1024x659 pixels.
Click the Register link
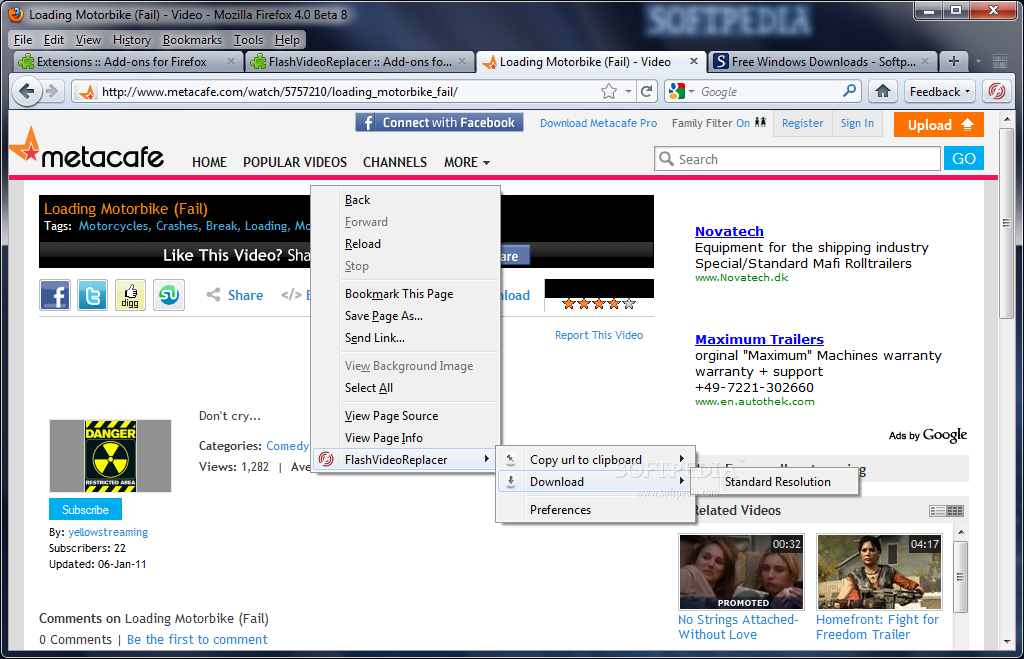pyautogui.click(x=803, y=123)
